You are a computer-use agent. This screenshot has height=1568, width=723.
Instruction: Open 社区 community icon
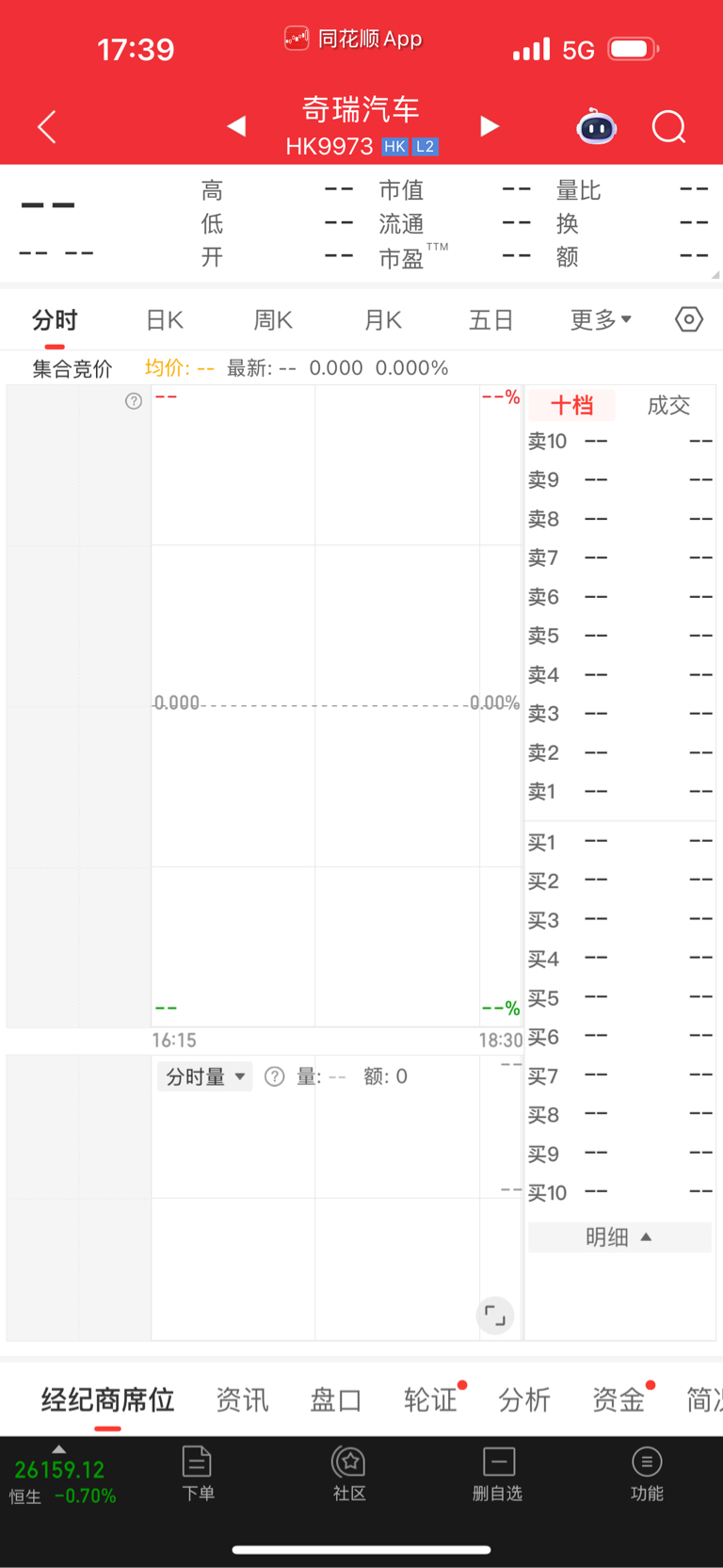[x=349, y=1474]
